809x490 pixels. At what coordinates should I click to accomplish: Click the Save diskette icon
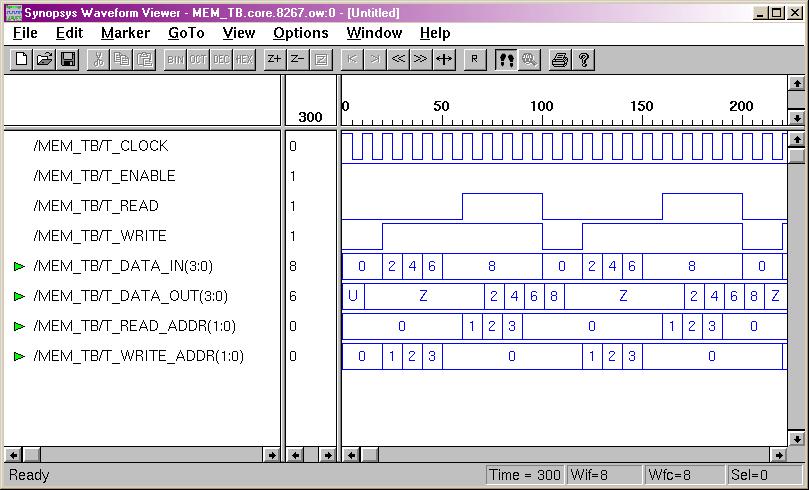pyautogui.click(x=67, y=59)
